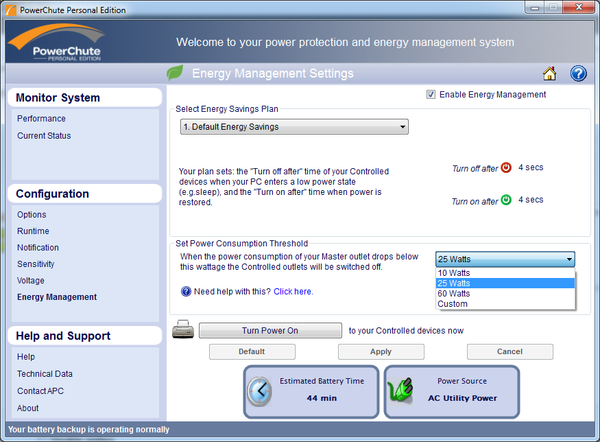600x442 pixels.
Task: Click the PowerChute logo in the header
Action: click(x=57, y=42)
